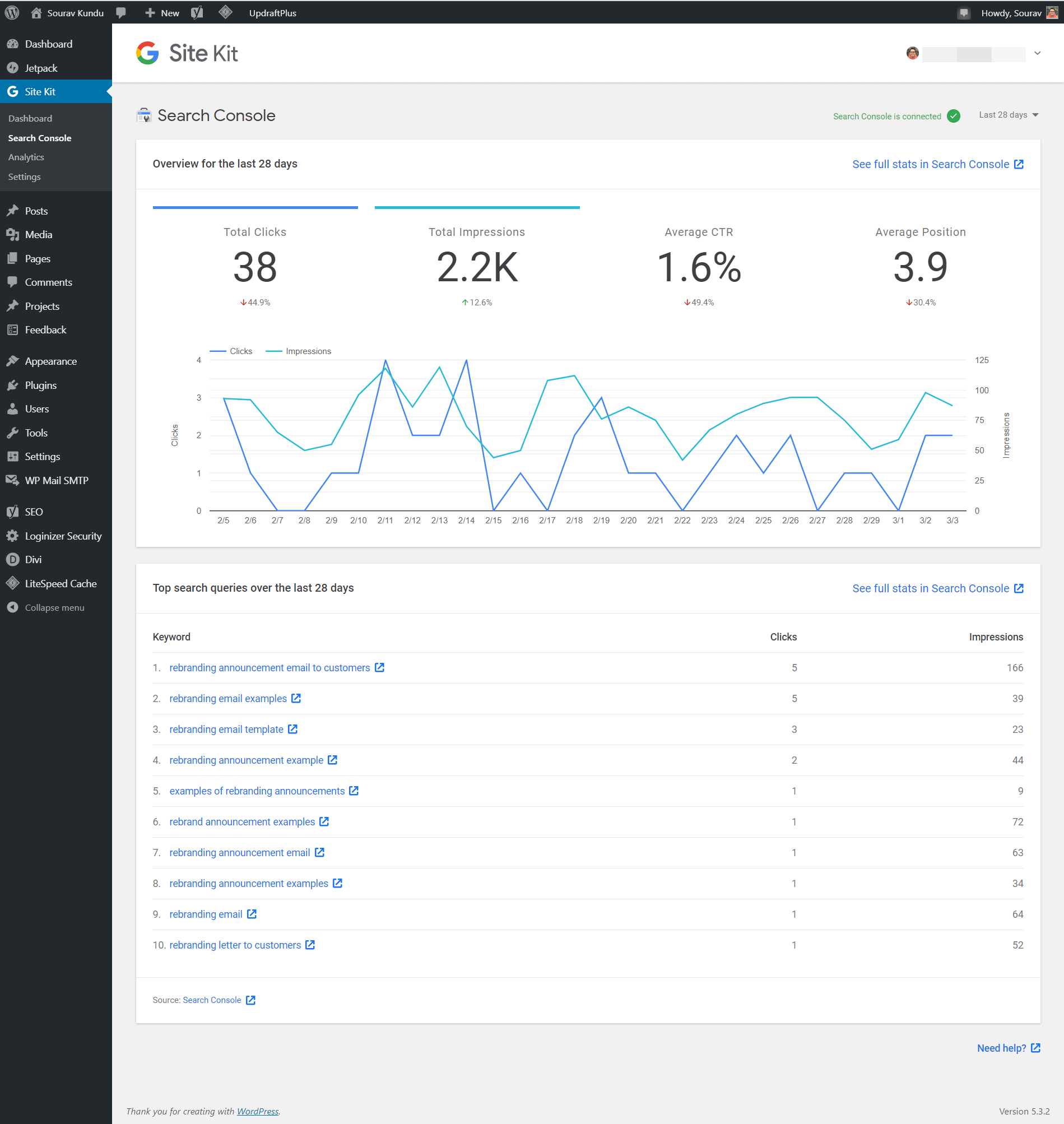Viewport: 1064px width, 1124px height.
Task: Open 'rebranding announcement email' keyword link
Action: click(239, 852)
